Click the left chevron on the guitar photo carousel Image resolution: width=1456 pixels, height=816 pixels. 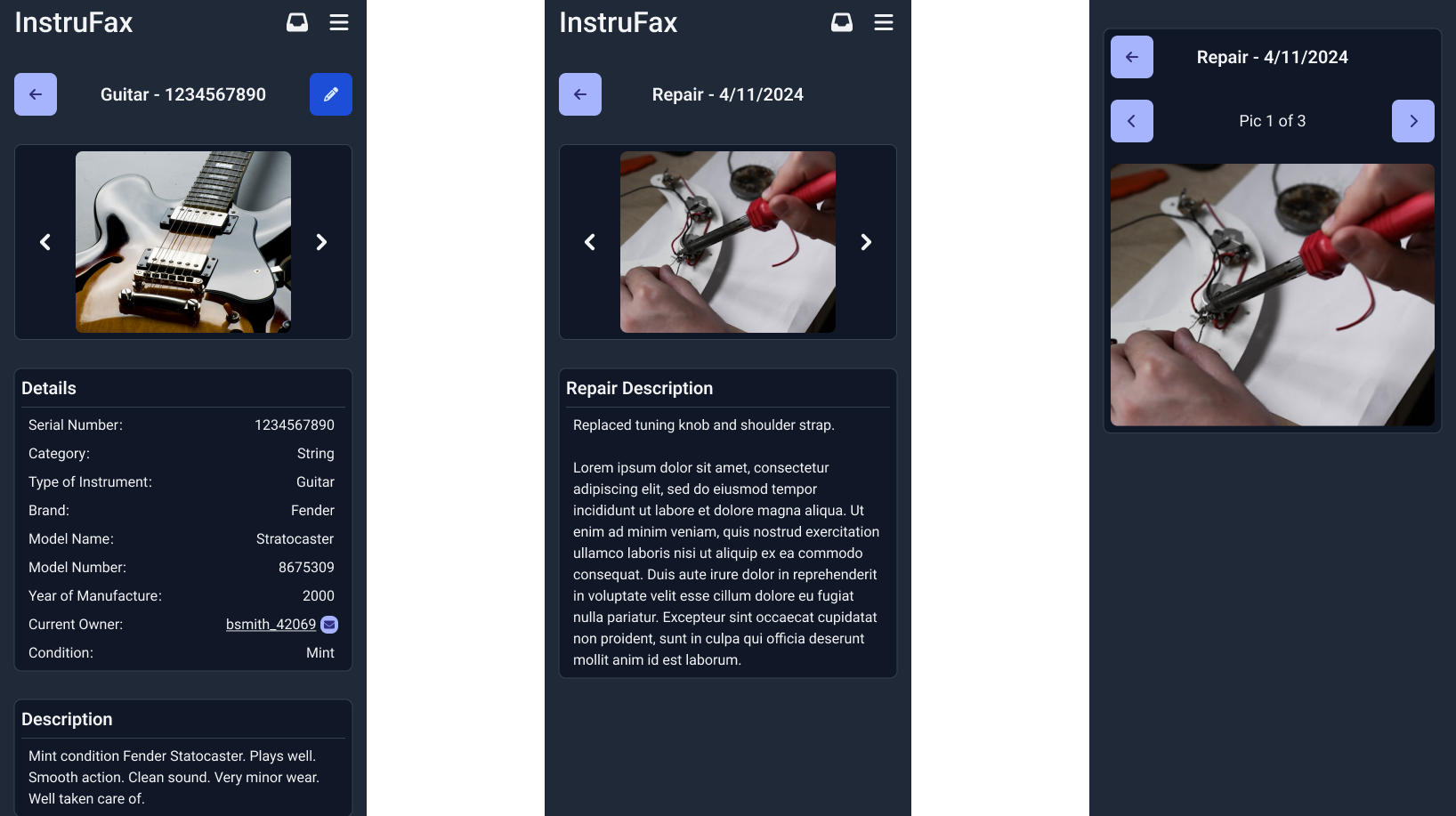point(45,241)
